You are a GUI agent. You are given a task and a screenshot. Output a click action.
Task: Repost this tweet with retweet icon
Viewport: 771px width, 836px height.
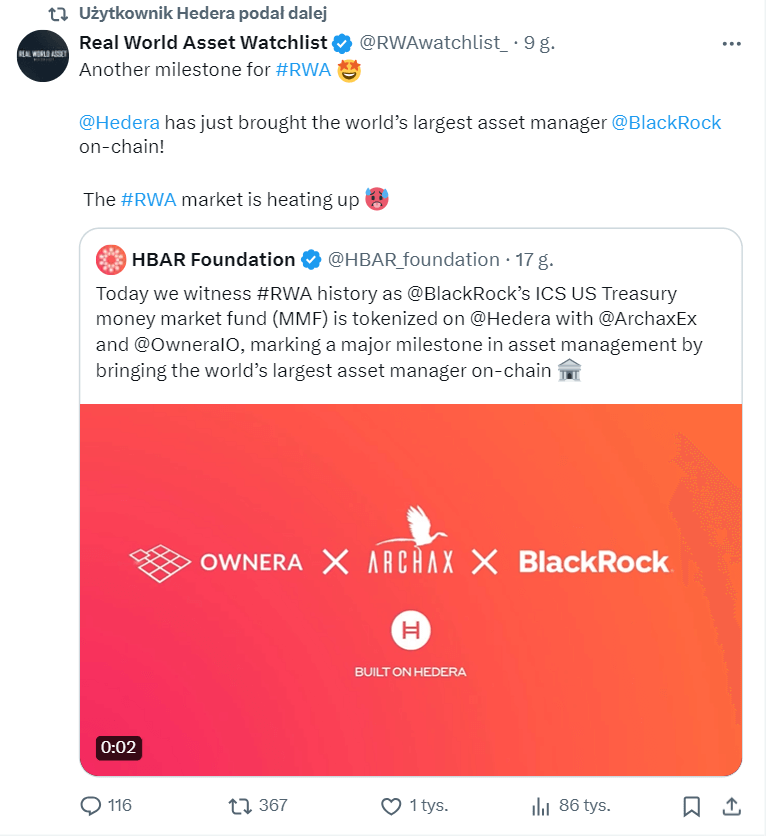click(240, 805)
